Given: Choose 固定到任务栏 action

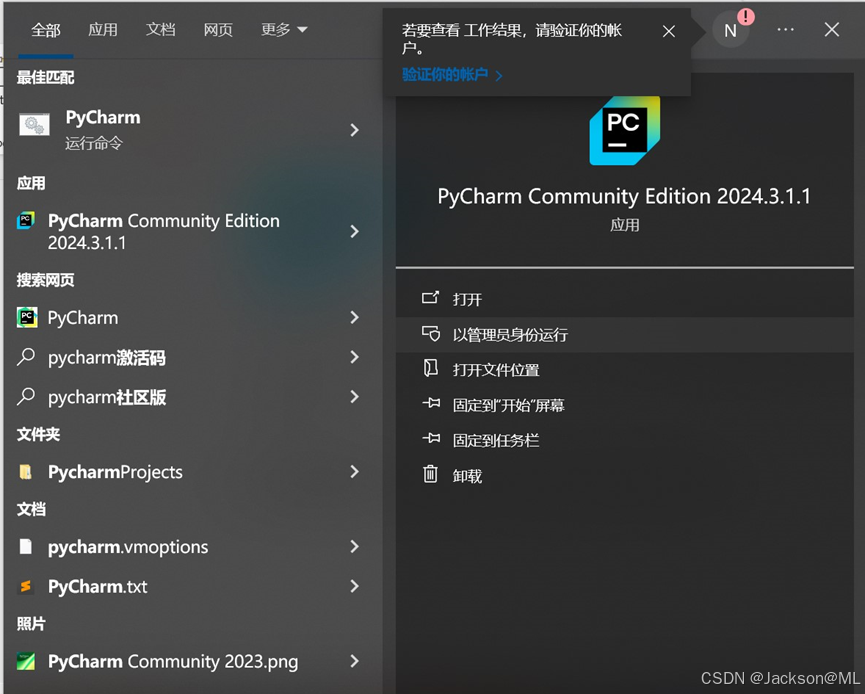Looking at the screenshot, I should [624, 440].
